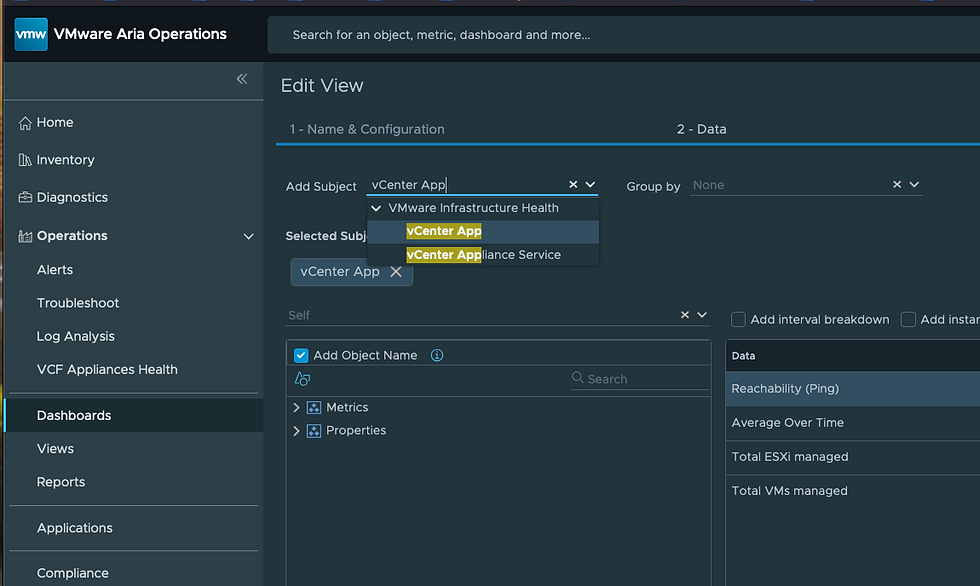Open Diagnostics in the sidebar
Viewport: 980px width, 586px height.
(72, 197)
